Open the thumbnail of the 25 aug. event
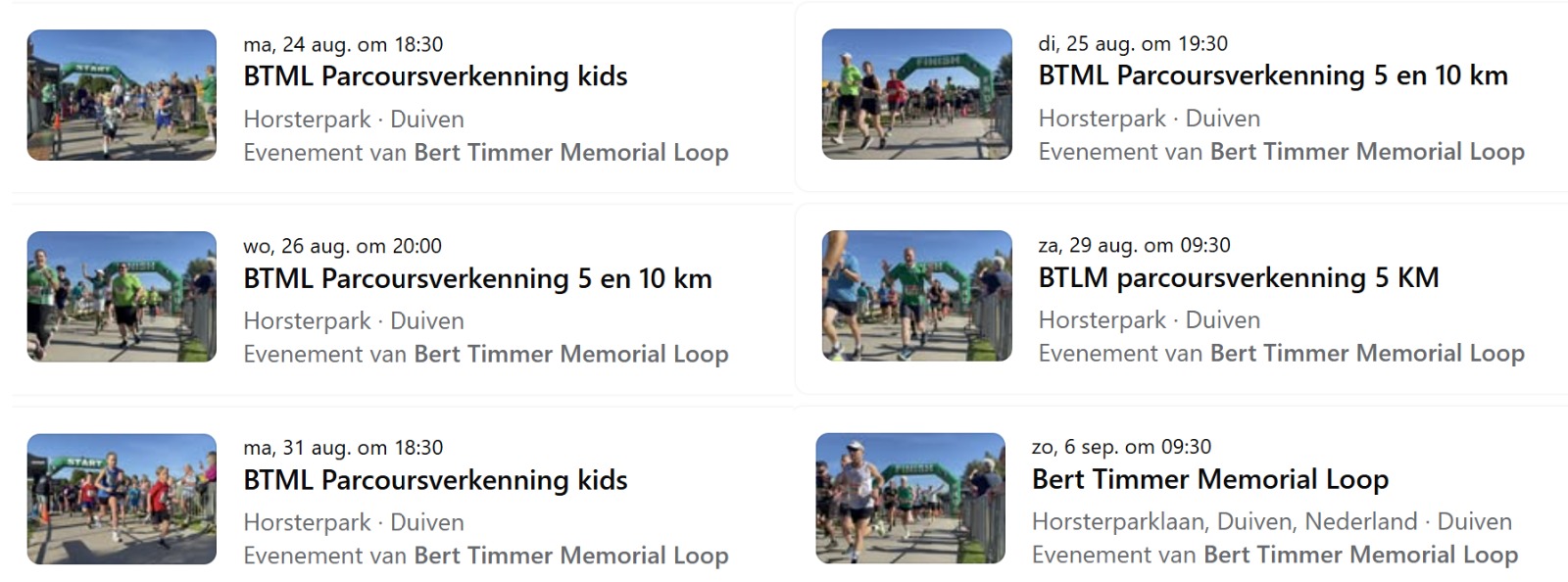Screen dimensions: 1568x582 tap(916, 94)
